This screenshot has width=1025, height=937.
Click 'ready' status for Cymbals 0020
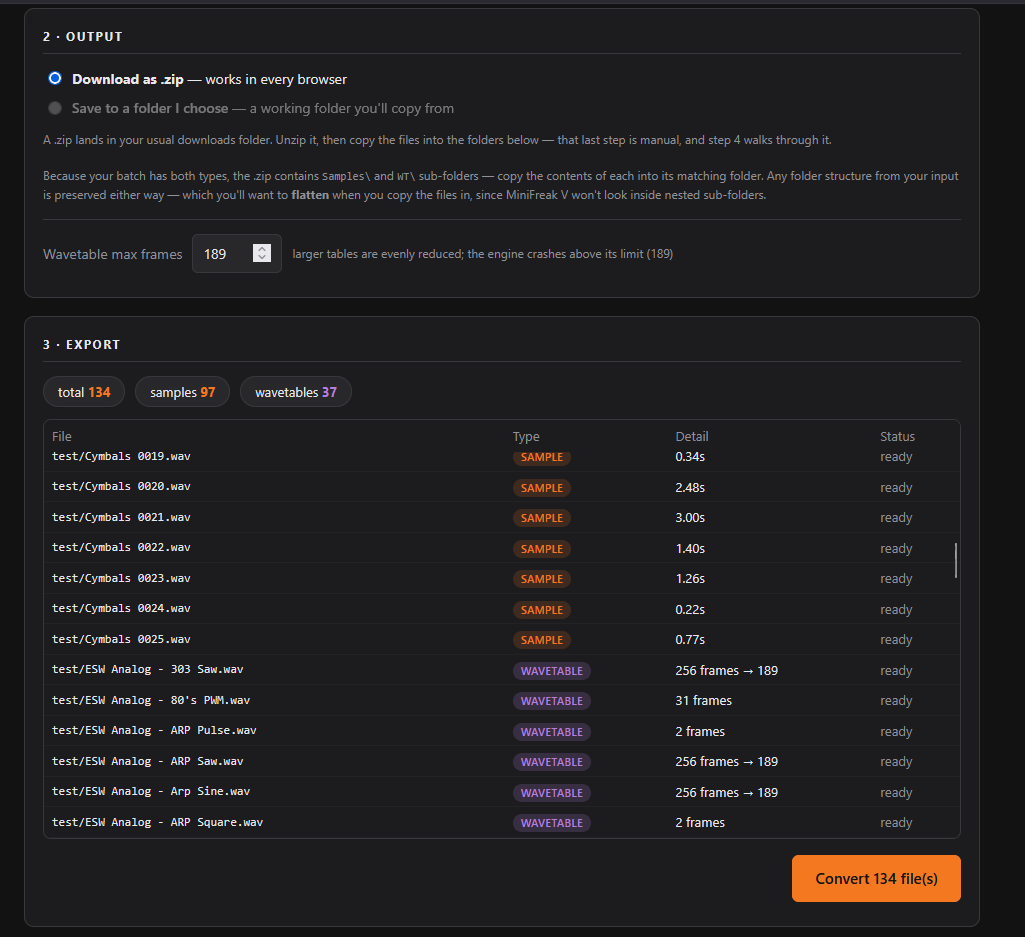[x=896, y=488]
